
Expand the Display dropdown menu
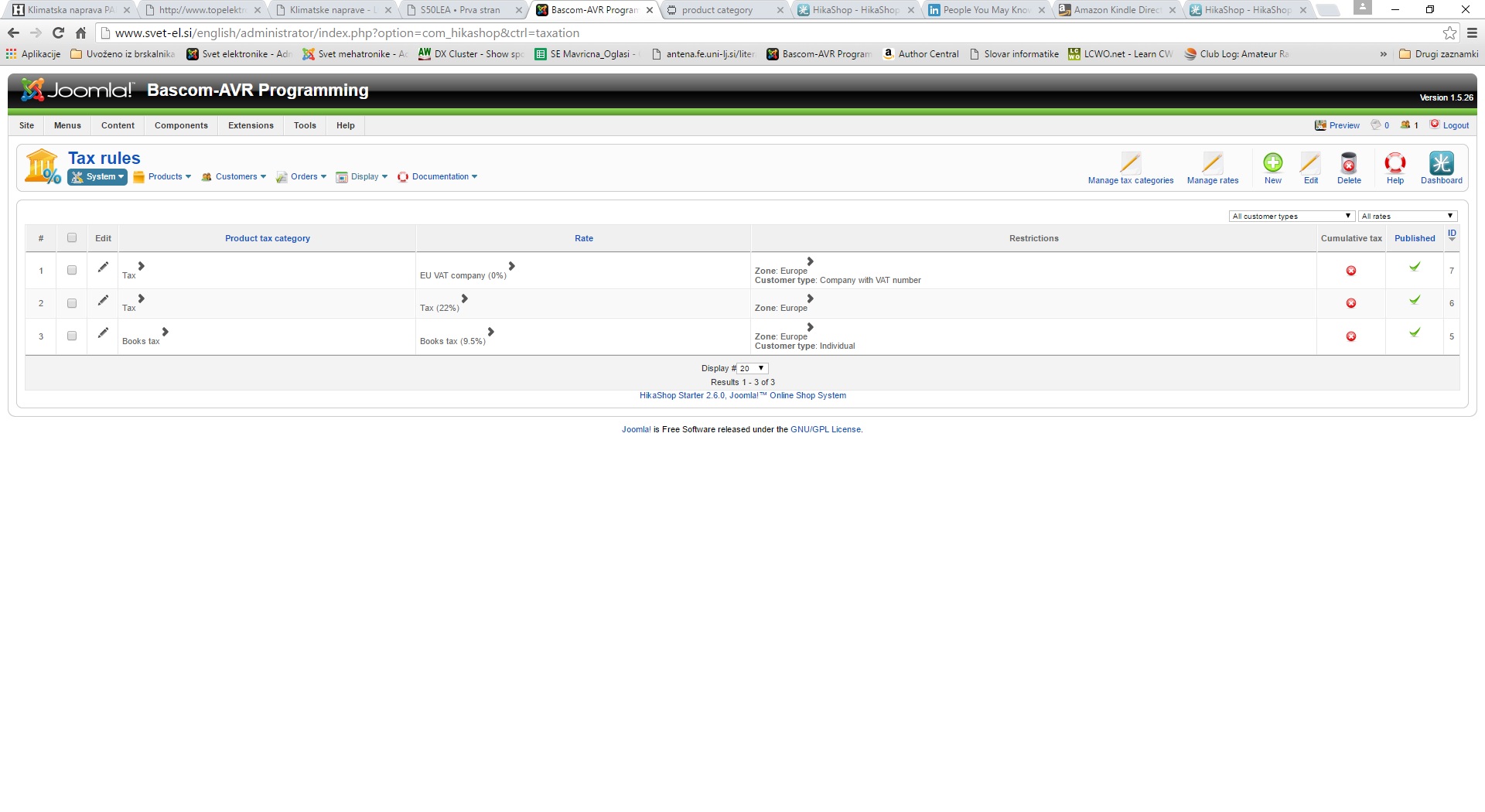[362, 177]
